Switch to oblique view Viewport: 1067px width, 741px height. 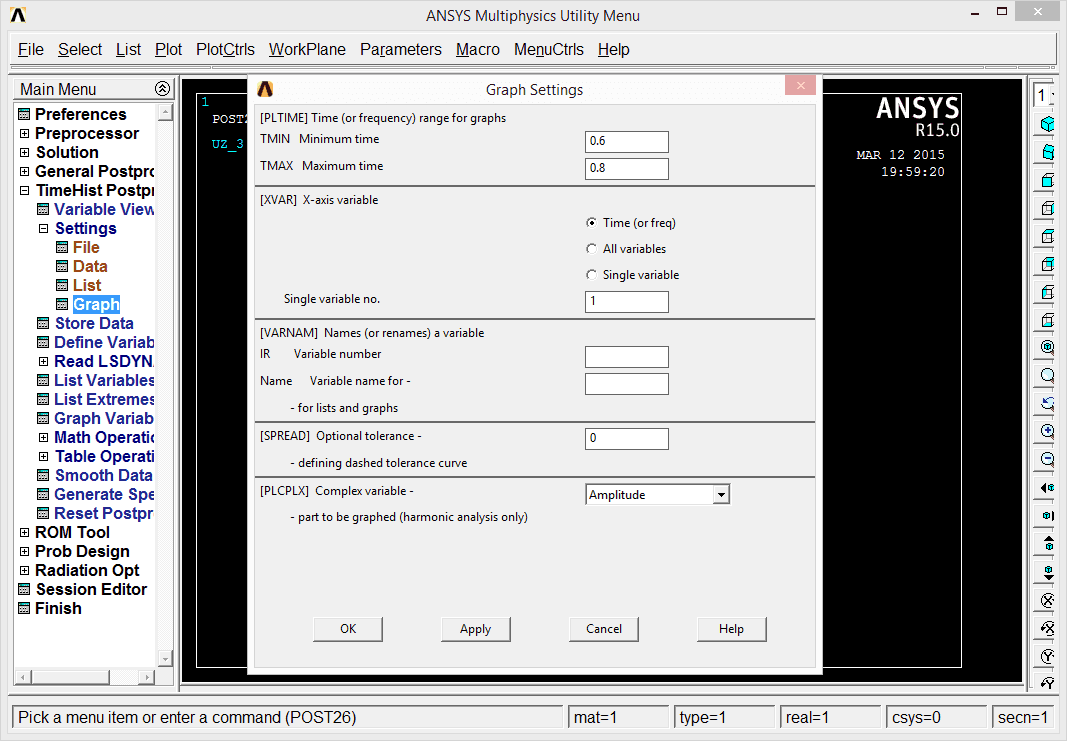pyautogui.click(x=1047, y=152)
